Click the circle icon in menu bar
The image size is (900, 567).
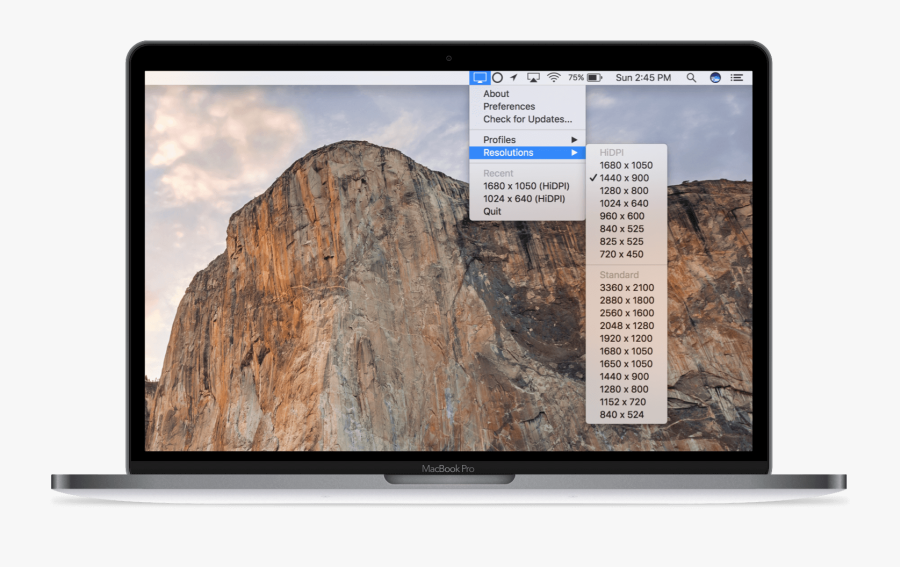pos(498,77)
